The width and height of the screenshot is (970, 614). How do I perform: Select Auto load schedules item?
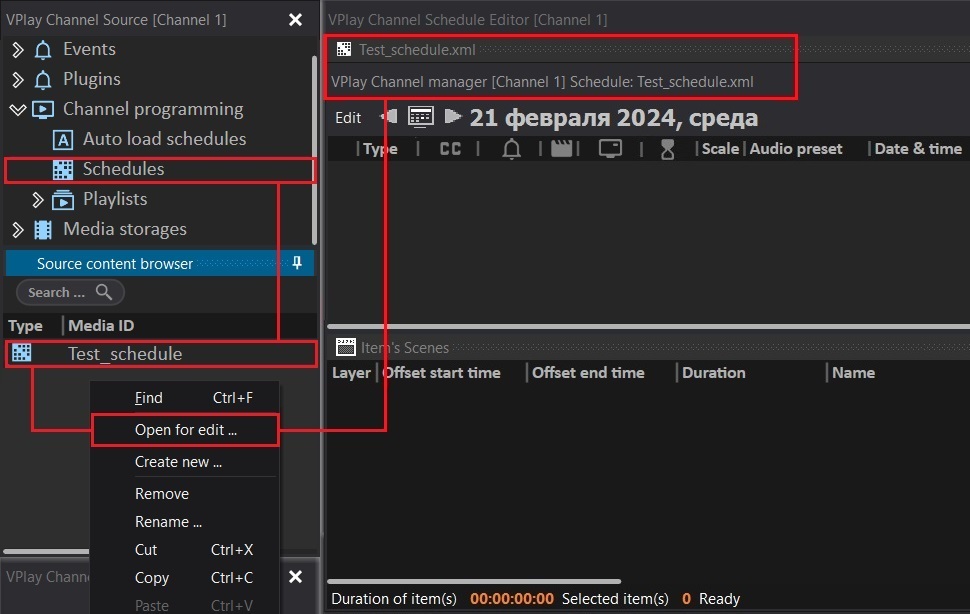[x=165, y=139]
